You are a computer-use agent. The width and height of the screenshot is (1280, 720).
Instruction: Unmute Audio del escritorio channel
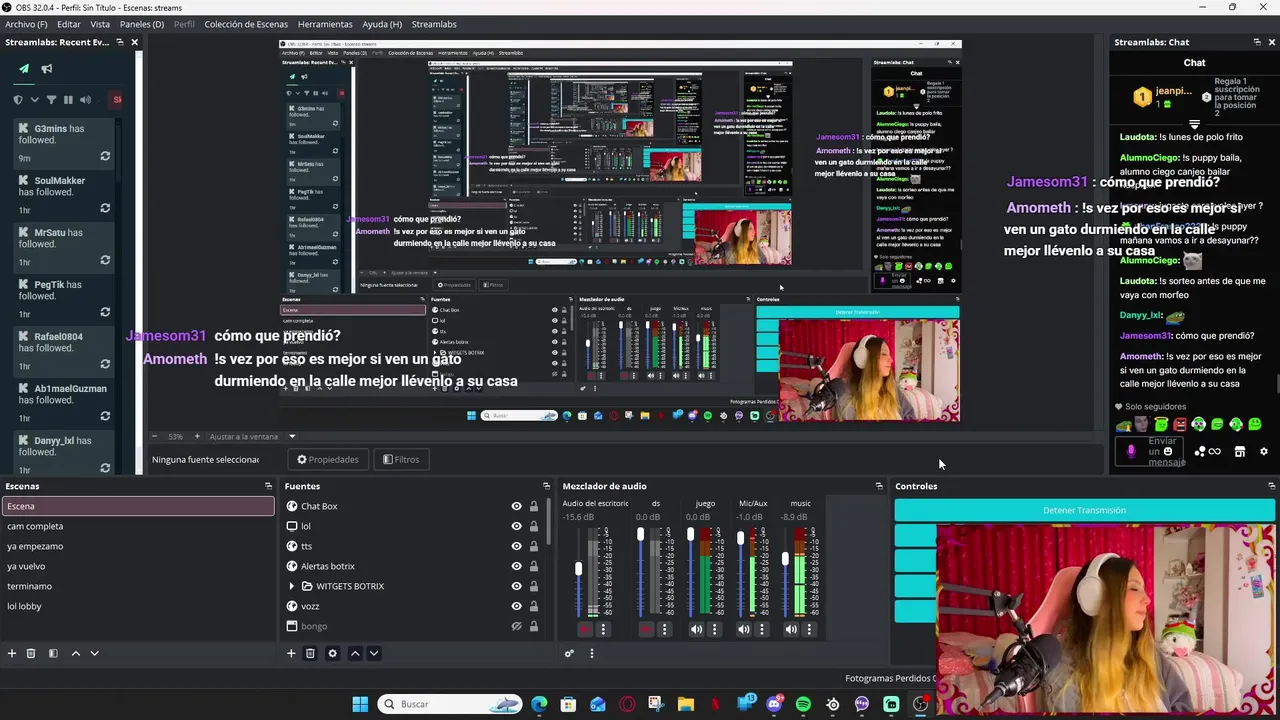585,629
